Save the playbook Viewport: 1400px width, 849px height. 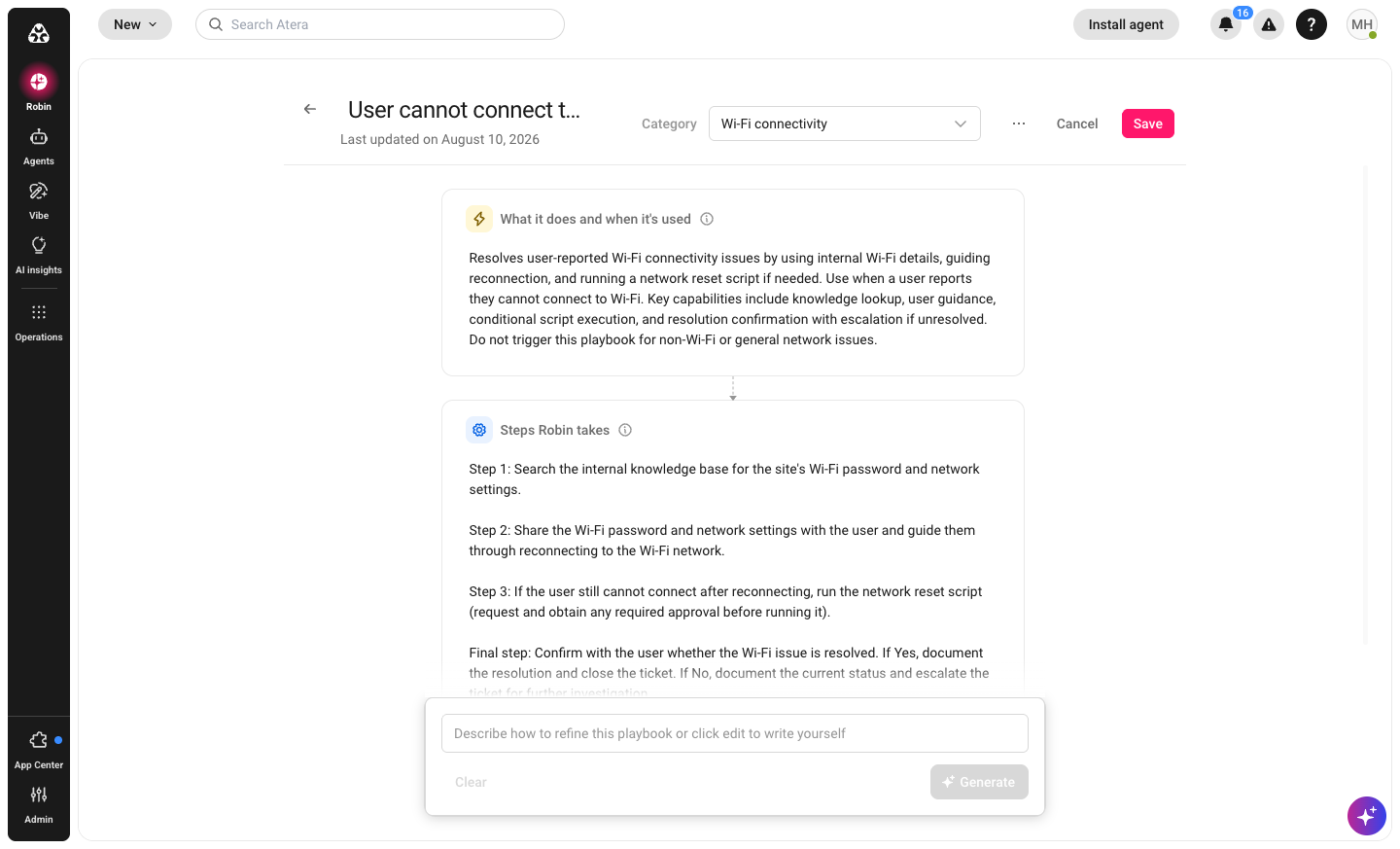(x=1148, y=124)
